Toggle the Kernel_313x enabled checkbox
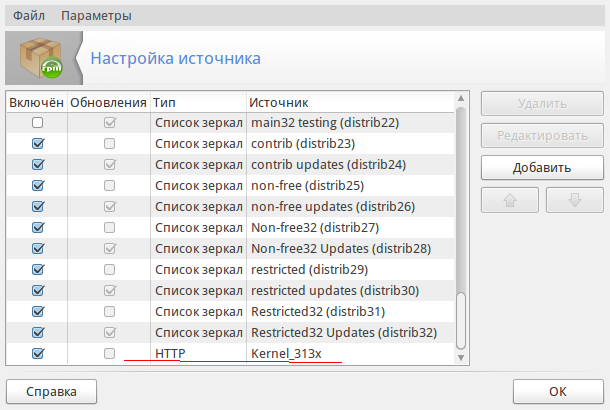This screenshot has height=410, width=610. pos(38,353)
